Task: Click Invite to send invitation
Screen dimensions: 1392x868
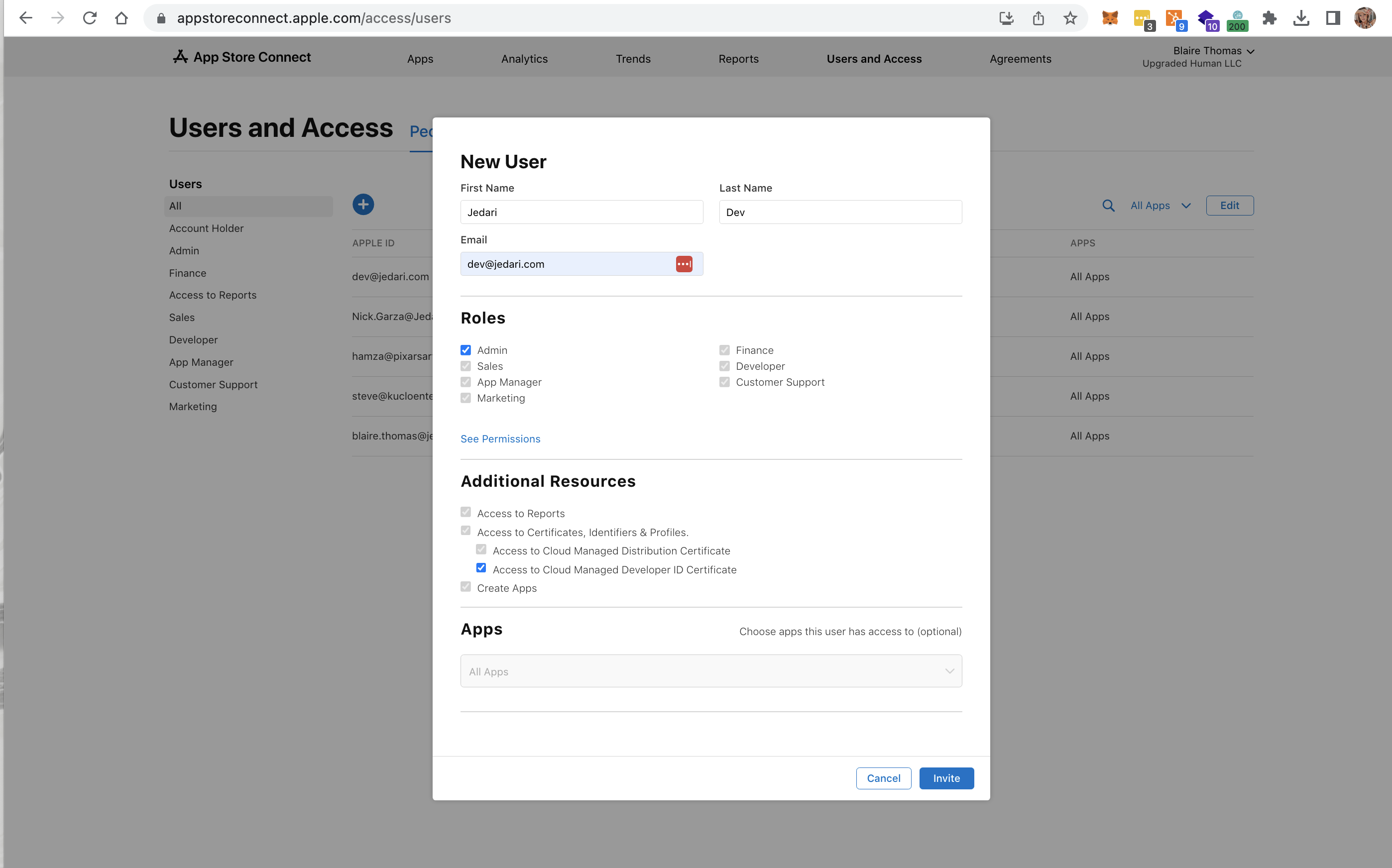Action: click(x=946, y=778)
